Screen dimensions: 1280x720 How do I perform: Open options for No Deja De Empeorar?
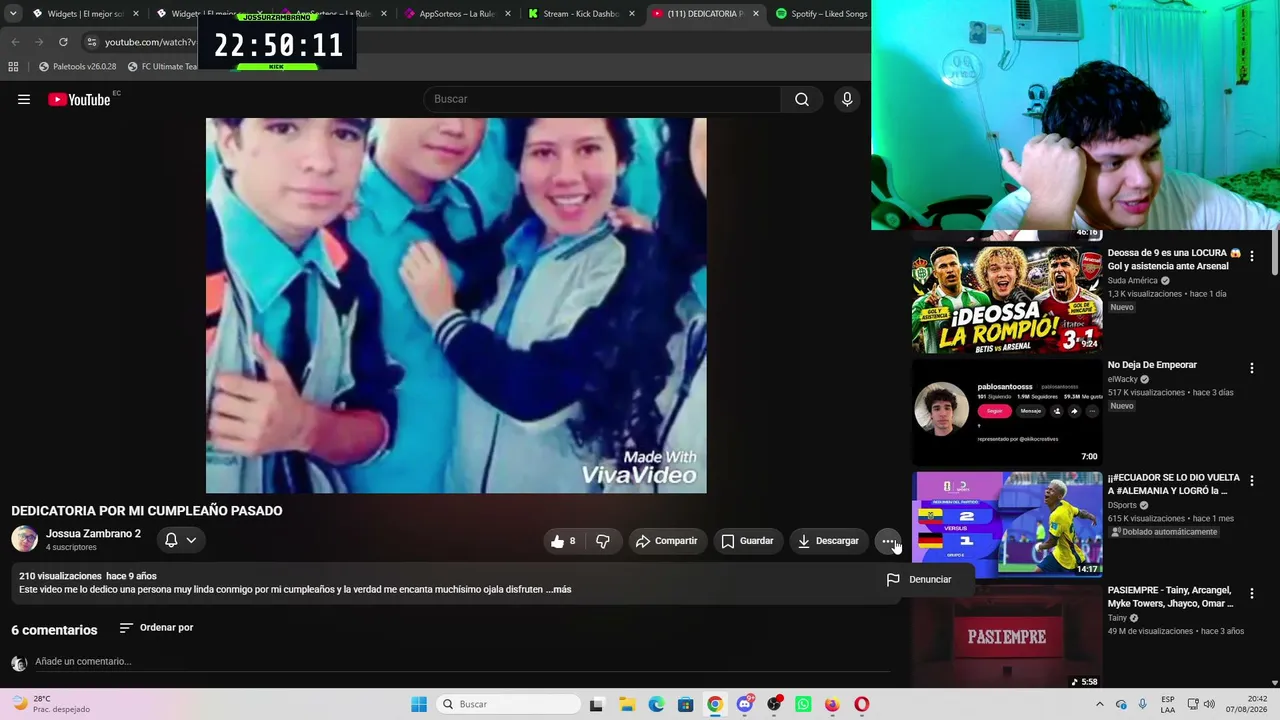point(1251,368)
